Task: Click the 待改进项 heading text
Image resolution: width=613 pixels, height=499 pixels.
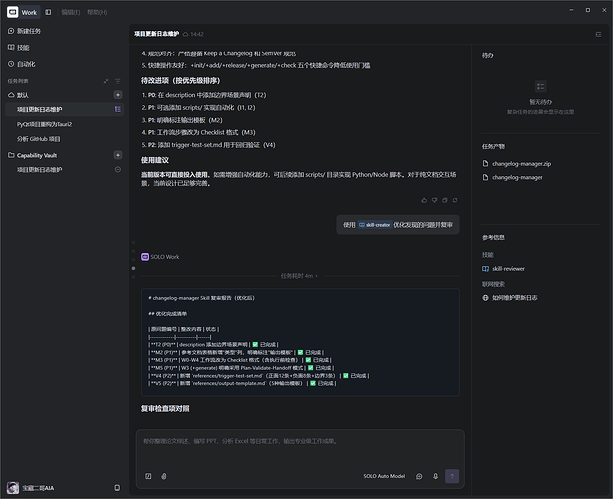Action: coord(181,81)
